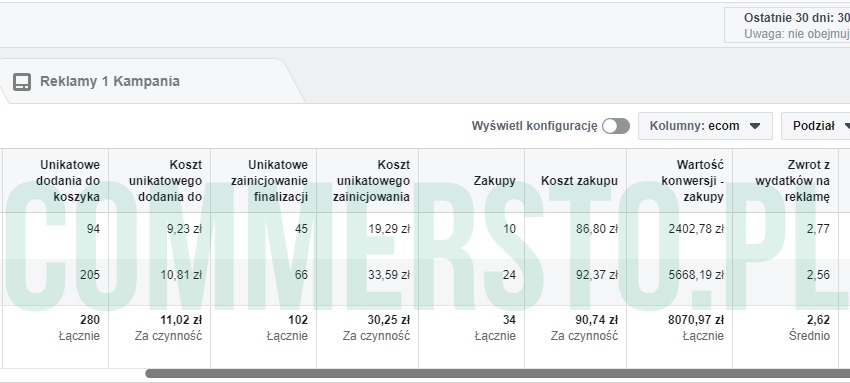The image size is (850, 383).
Task: Select the cell with value 9,23 zł
Action: coord(159,236)
